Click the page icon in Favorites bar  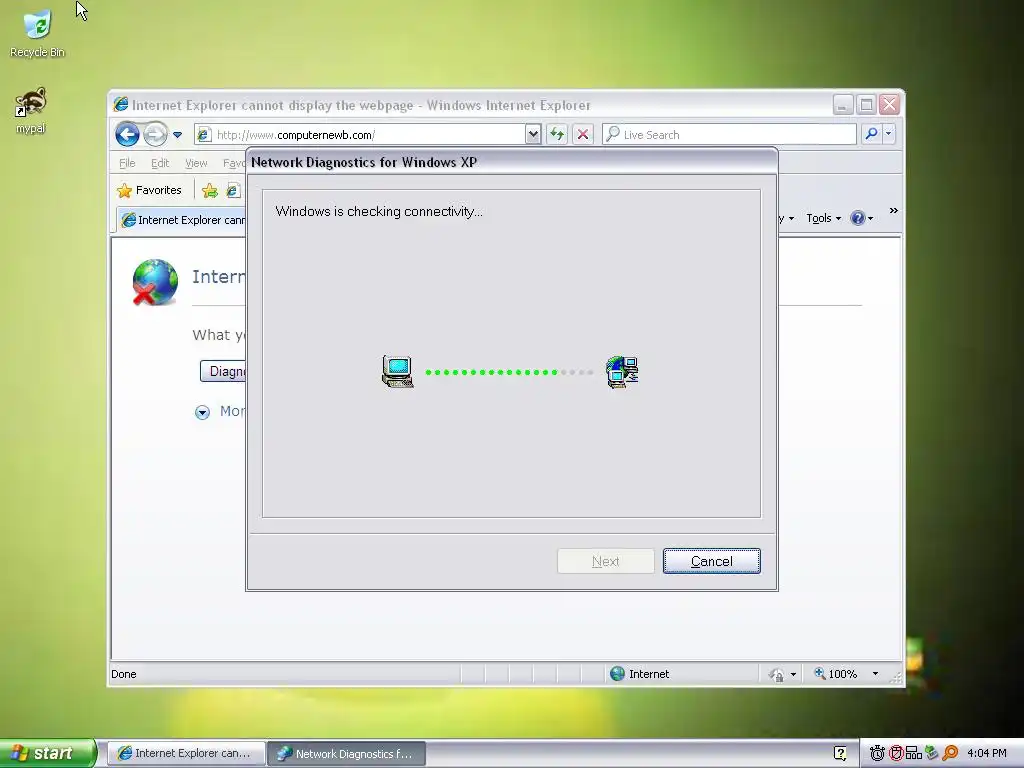[x=232, y=191]
